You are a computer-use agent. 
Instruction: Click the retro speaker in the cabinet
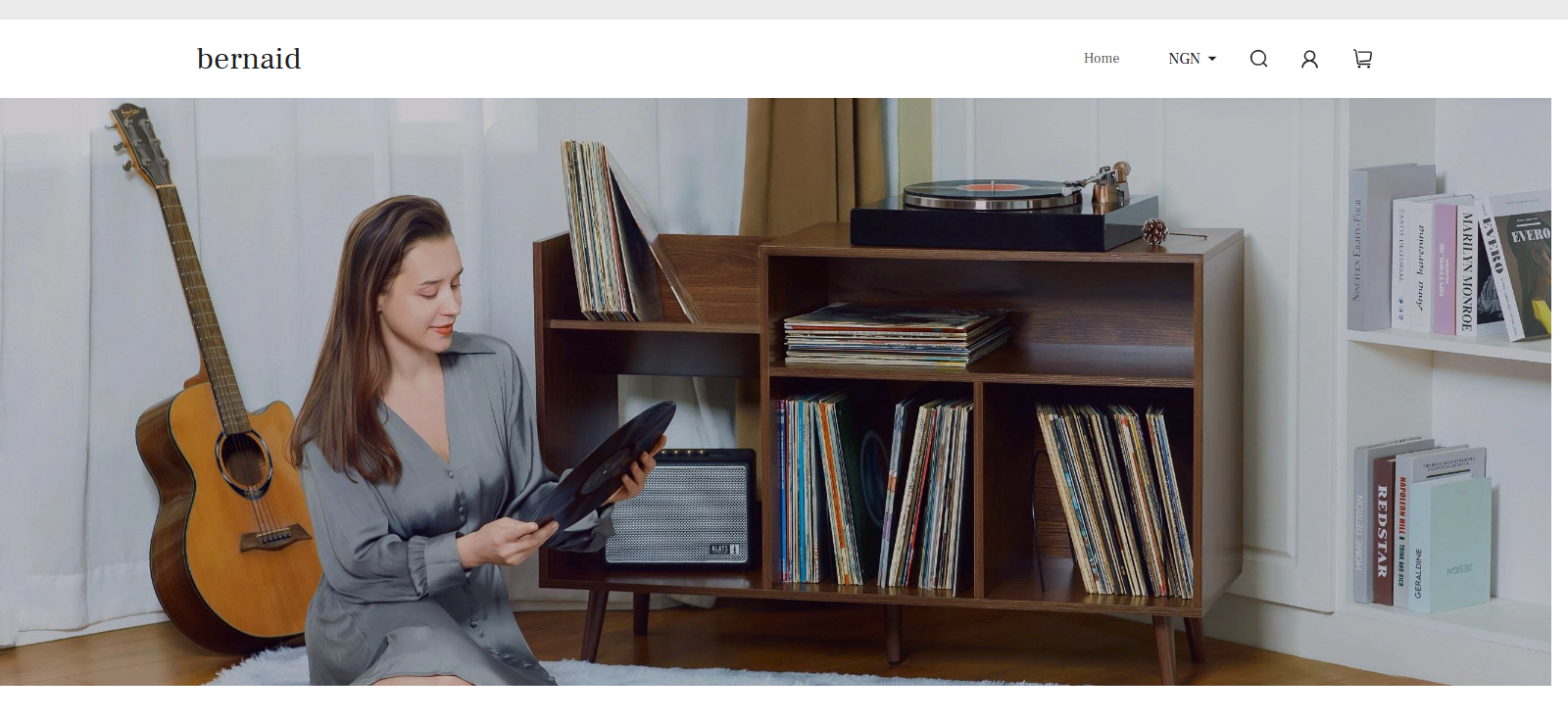(681, 509)
